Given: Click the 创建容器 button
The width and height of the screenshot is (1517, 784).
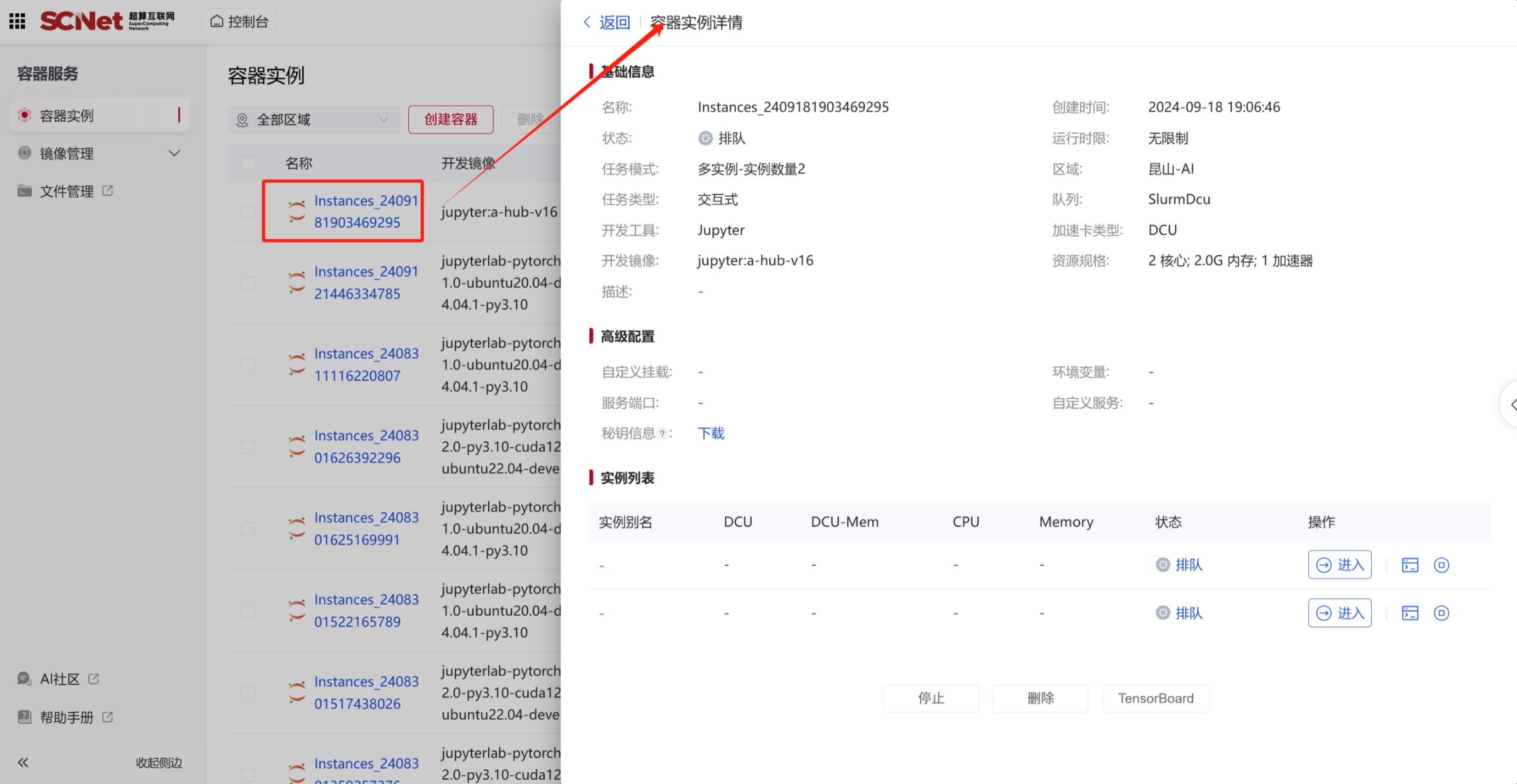Looking at the screenshot, I should pos(451,119).
